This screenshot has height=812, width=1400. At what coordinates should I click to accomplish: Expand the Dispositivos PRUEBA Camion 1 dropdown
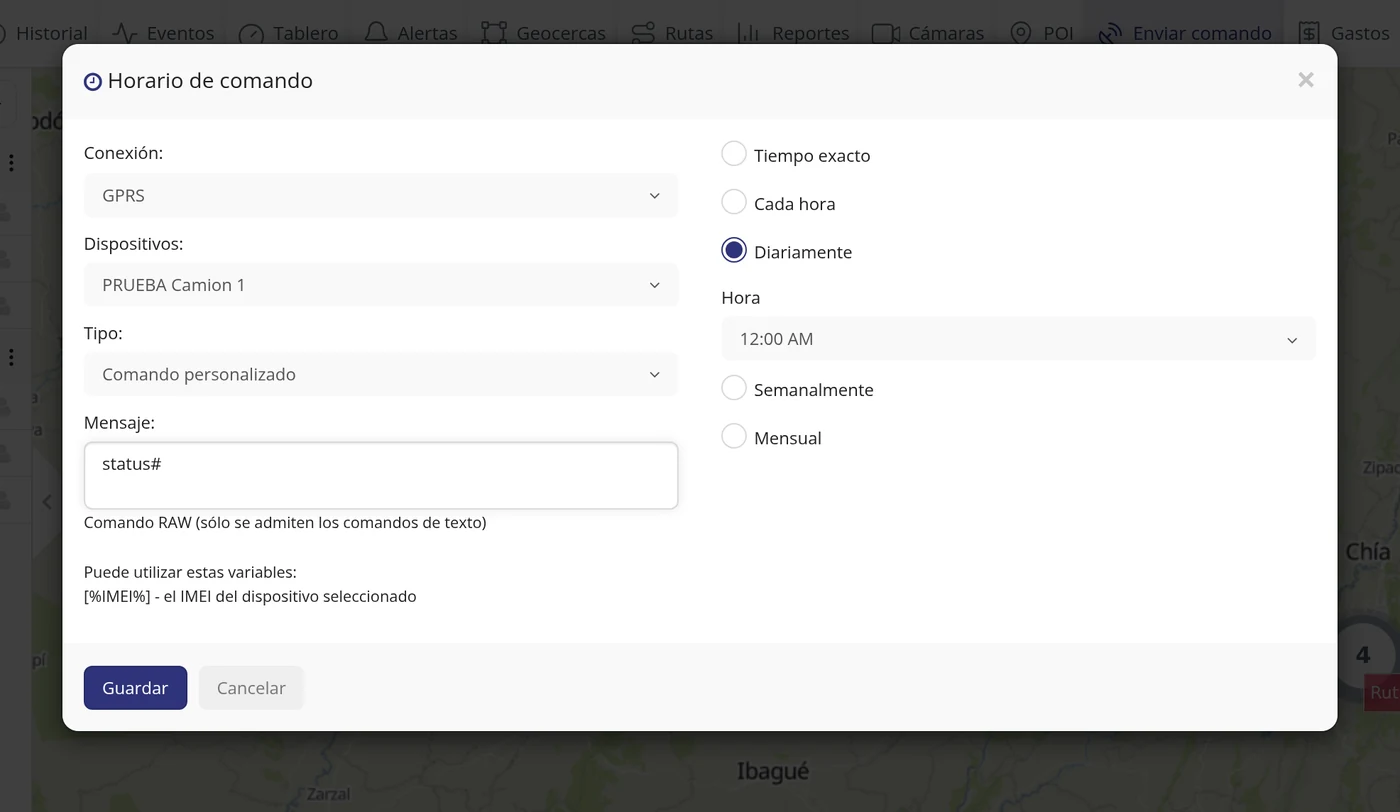[x=381, y=285]
